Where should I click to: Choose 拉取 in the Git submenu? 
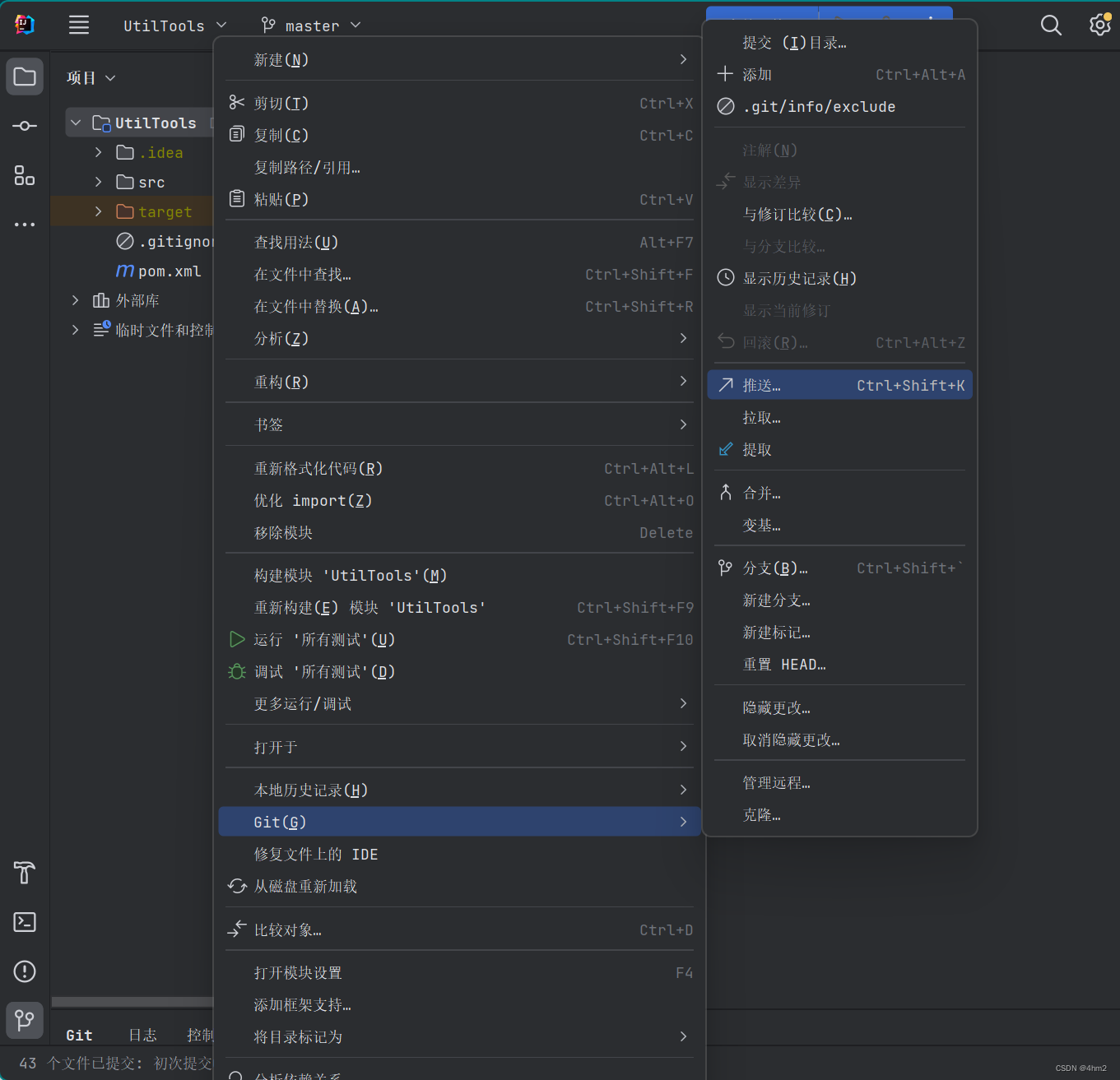(839, 417)
